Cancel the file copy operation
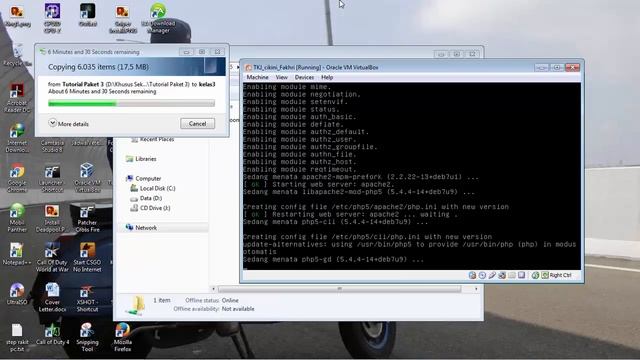The width and height of the screenshot is (640, 360). point(198,124)
